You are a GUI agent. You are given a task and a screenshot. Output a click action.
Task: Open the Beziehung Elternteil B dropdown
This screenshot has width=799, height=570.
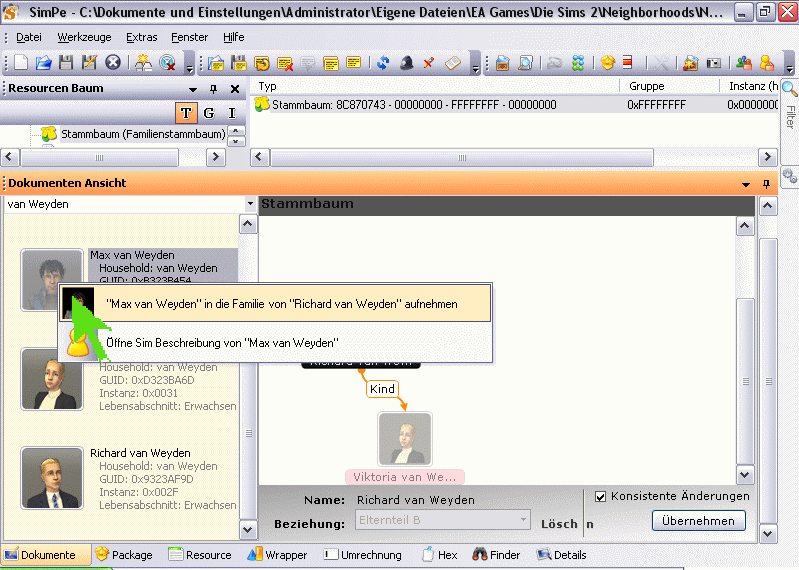pyautogui.click(x=523, y=520)
